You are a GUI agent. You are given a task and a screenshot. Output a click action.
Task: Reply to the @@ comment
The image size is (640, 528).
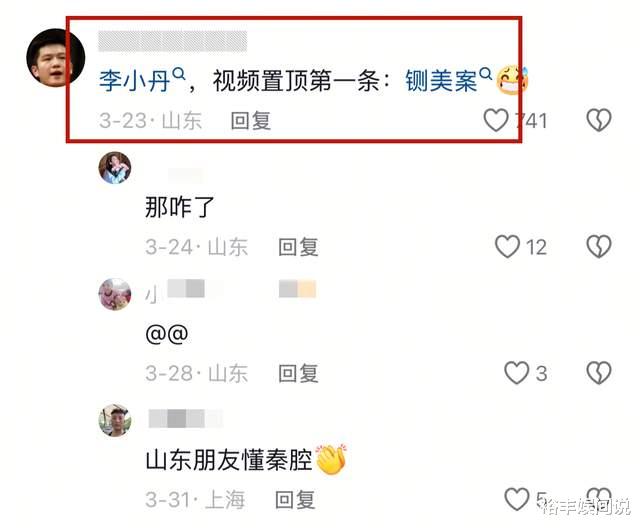pos(298,373)
